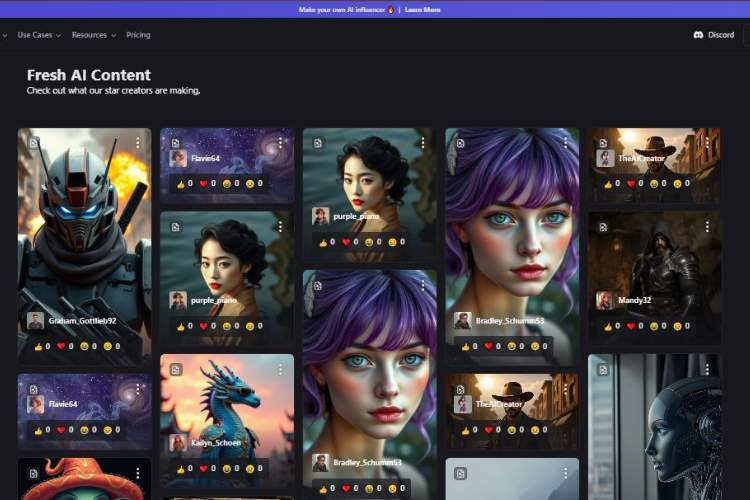Click the Discord icon in header

point(698,35)
